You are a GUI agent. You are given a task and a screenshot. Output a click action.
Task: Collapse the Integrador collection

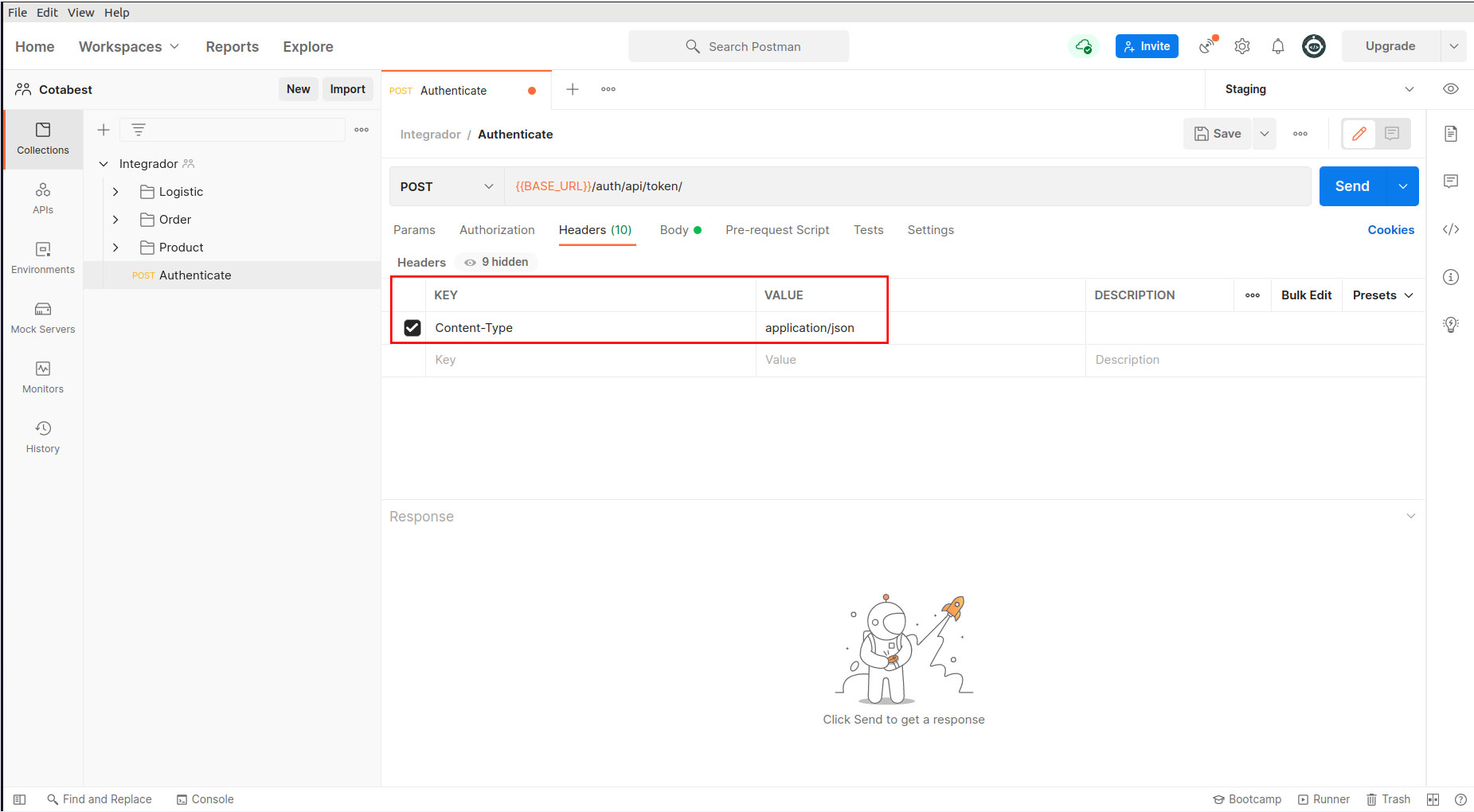[x=103, y=164]
